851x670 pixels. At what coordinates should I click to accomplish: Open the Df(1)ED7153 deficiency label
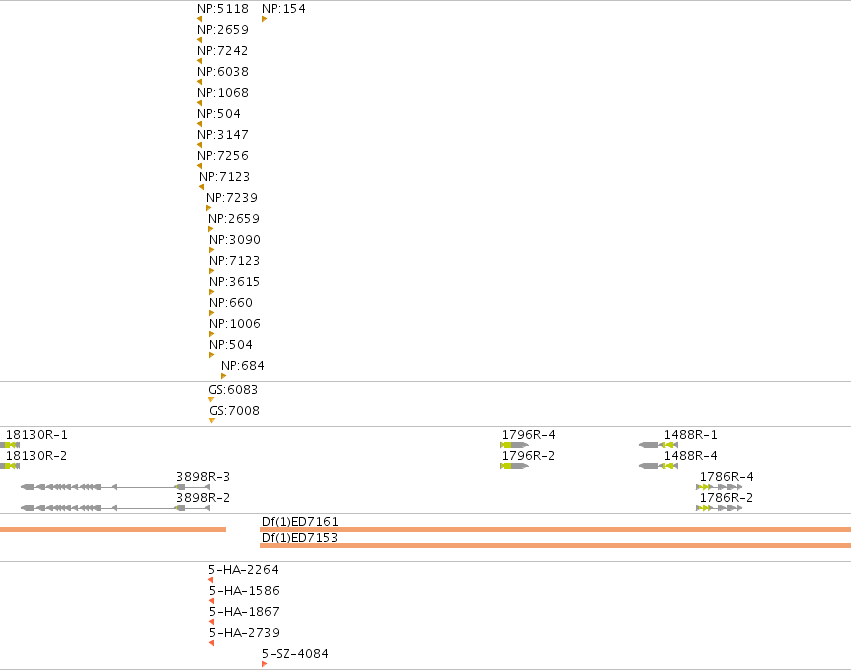tap(300, 537)
